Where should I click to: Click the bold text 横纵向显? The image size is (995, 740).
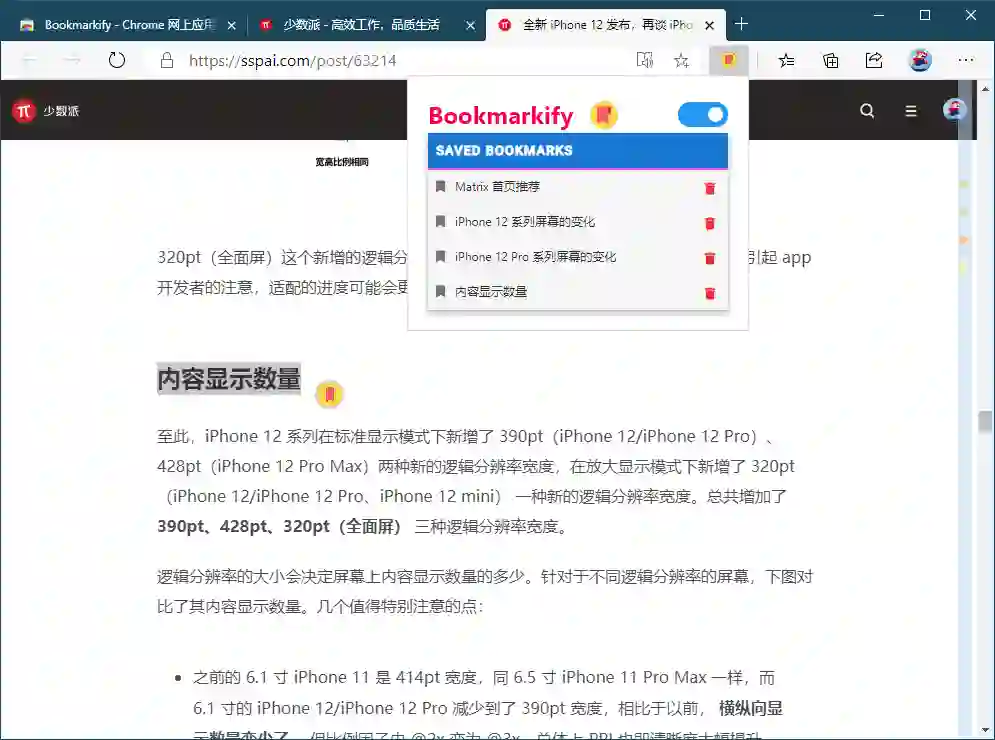tap(751, 708)
